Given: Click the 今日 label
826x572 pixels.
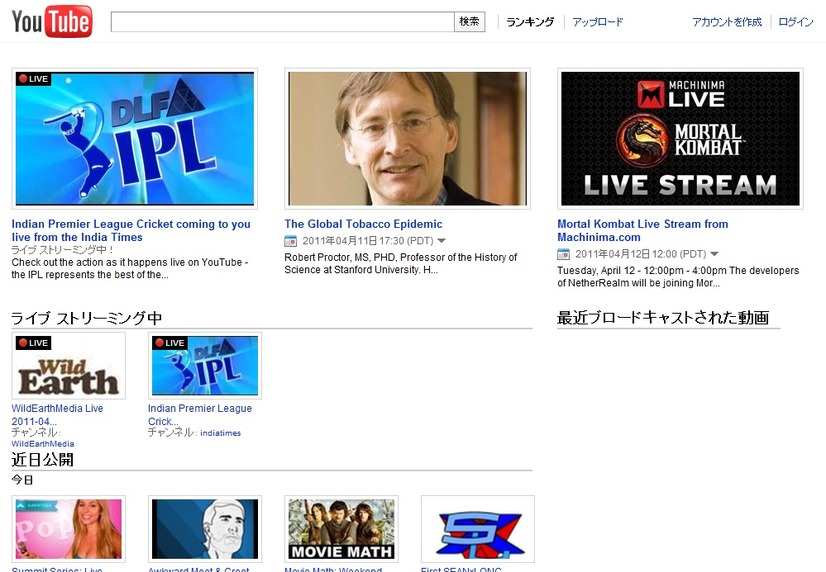Looking at the screenshot, I should click(x=22, y=480).
